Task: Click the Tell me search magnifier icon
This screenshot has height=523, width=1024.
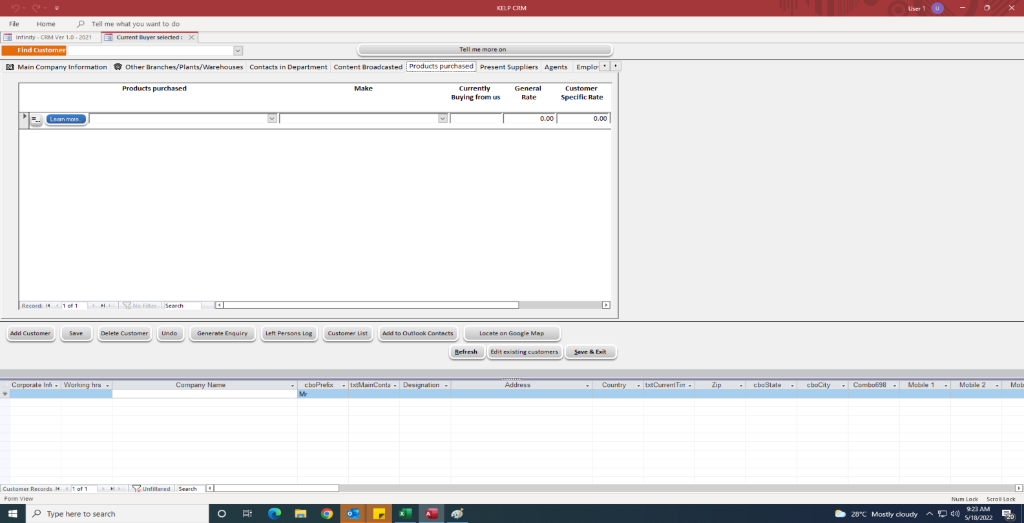Action: point(80,23)
